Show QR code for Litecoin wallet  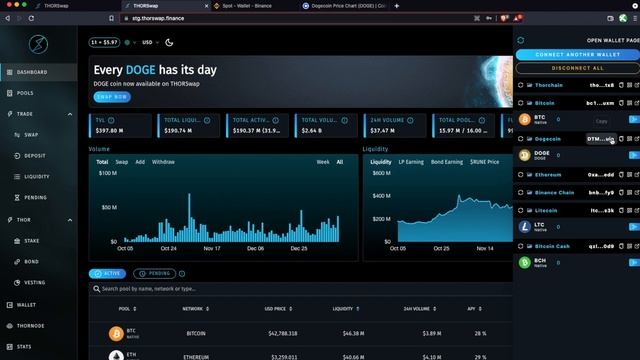click(x=629, y=211)
